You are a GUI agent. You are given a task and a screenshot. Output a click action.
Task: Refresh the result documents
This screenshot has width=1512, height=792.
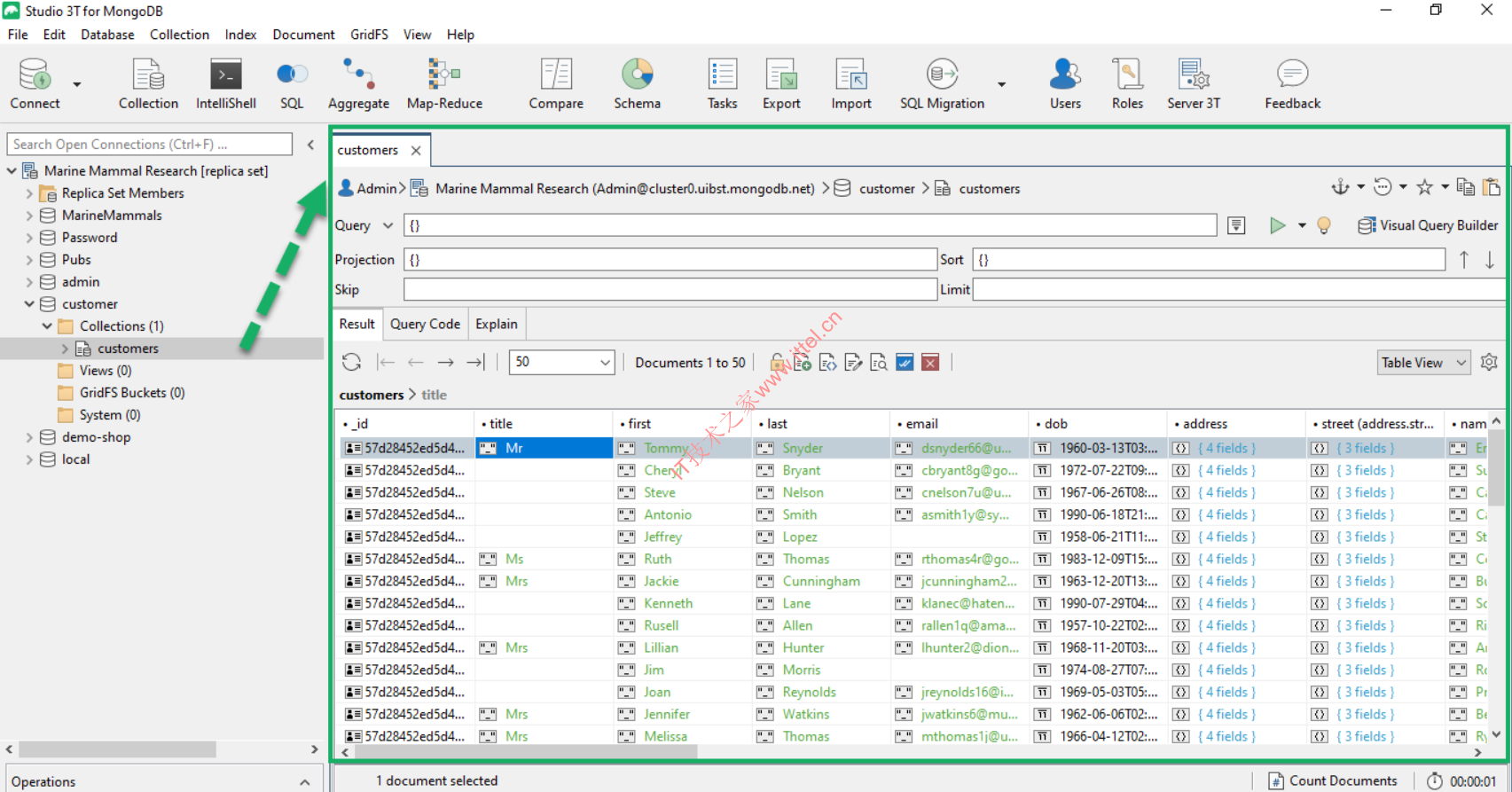pyautogui.click(x=352, y=362)
